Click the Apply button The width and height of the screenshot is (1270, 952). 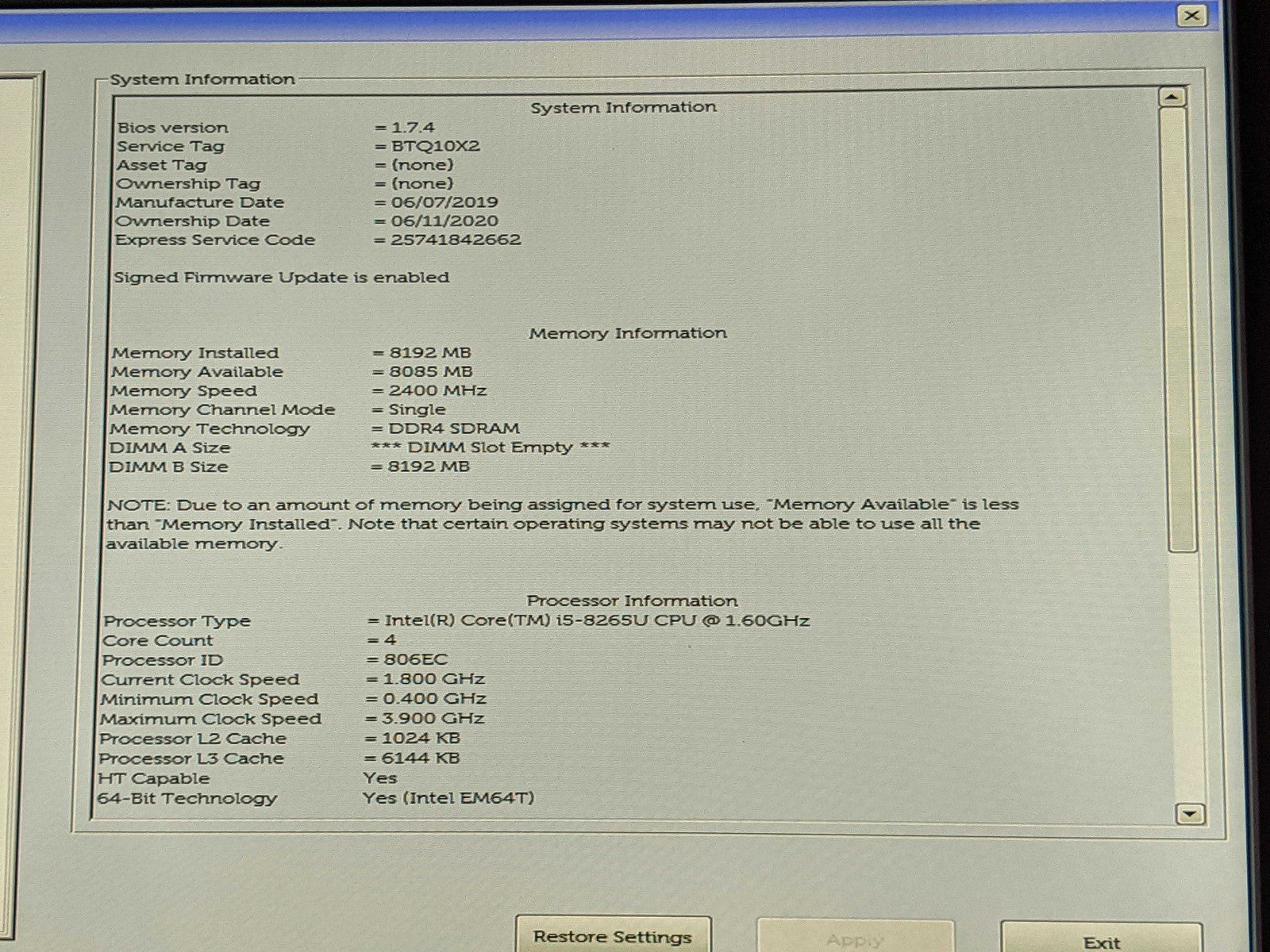coord(855,939)
